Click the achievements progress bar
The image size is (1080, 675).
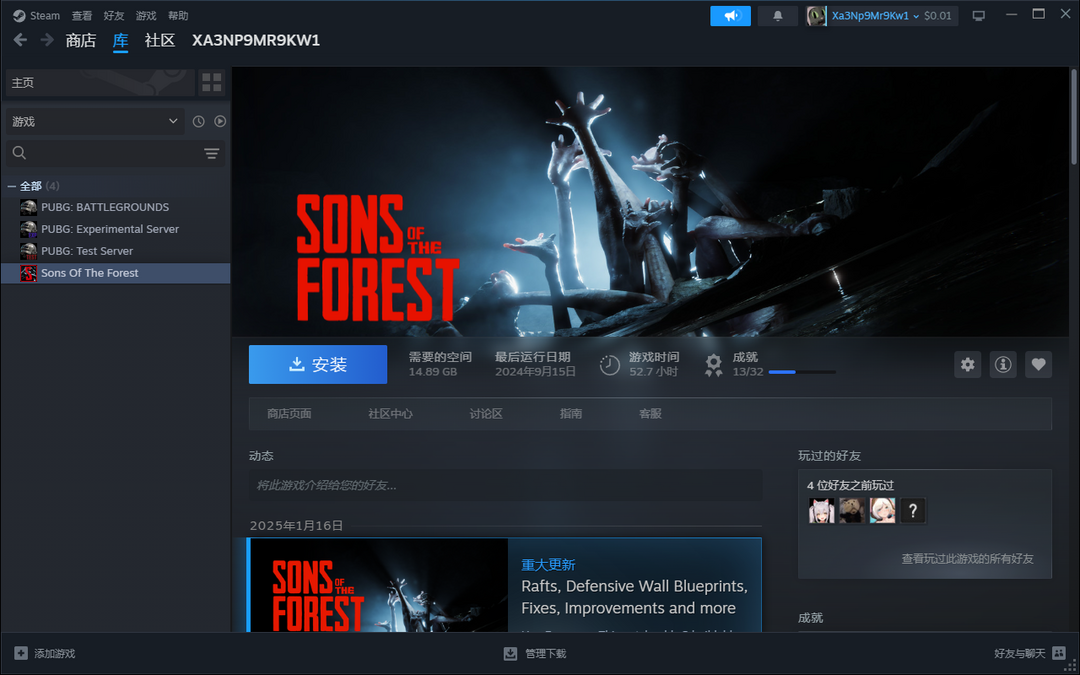[801, 372]
